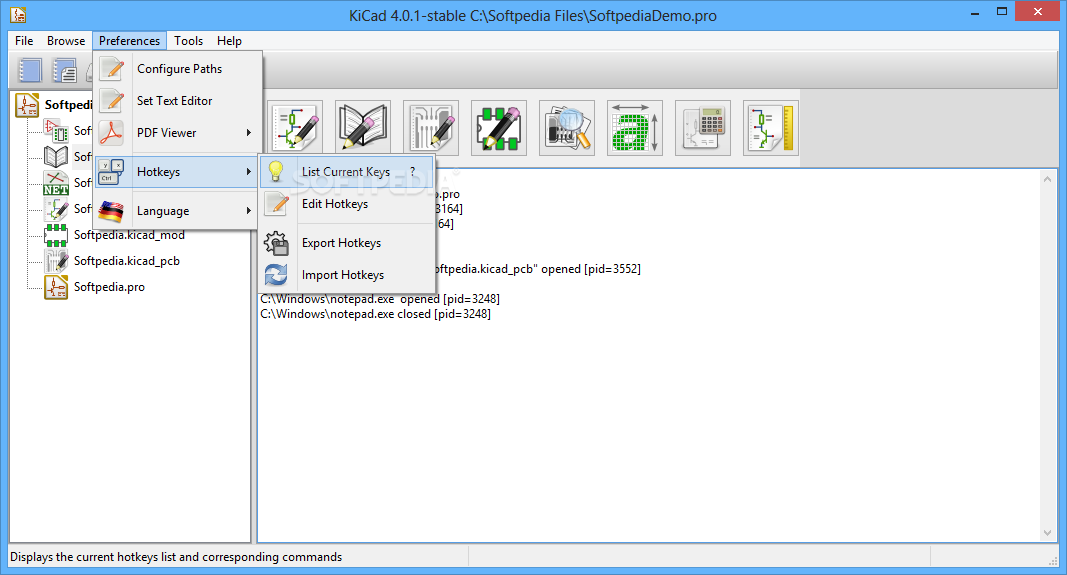Click the log scrollbar down arrow

[1047, 533]
